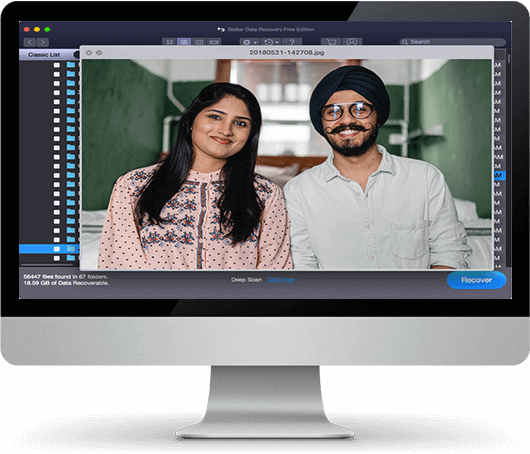
Task: Click the restore/resume scan clock icon
Action: pos(269,42)
